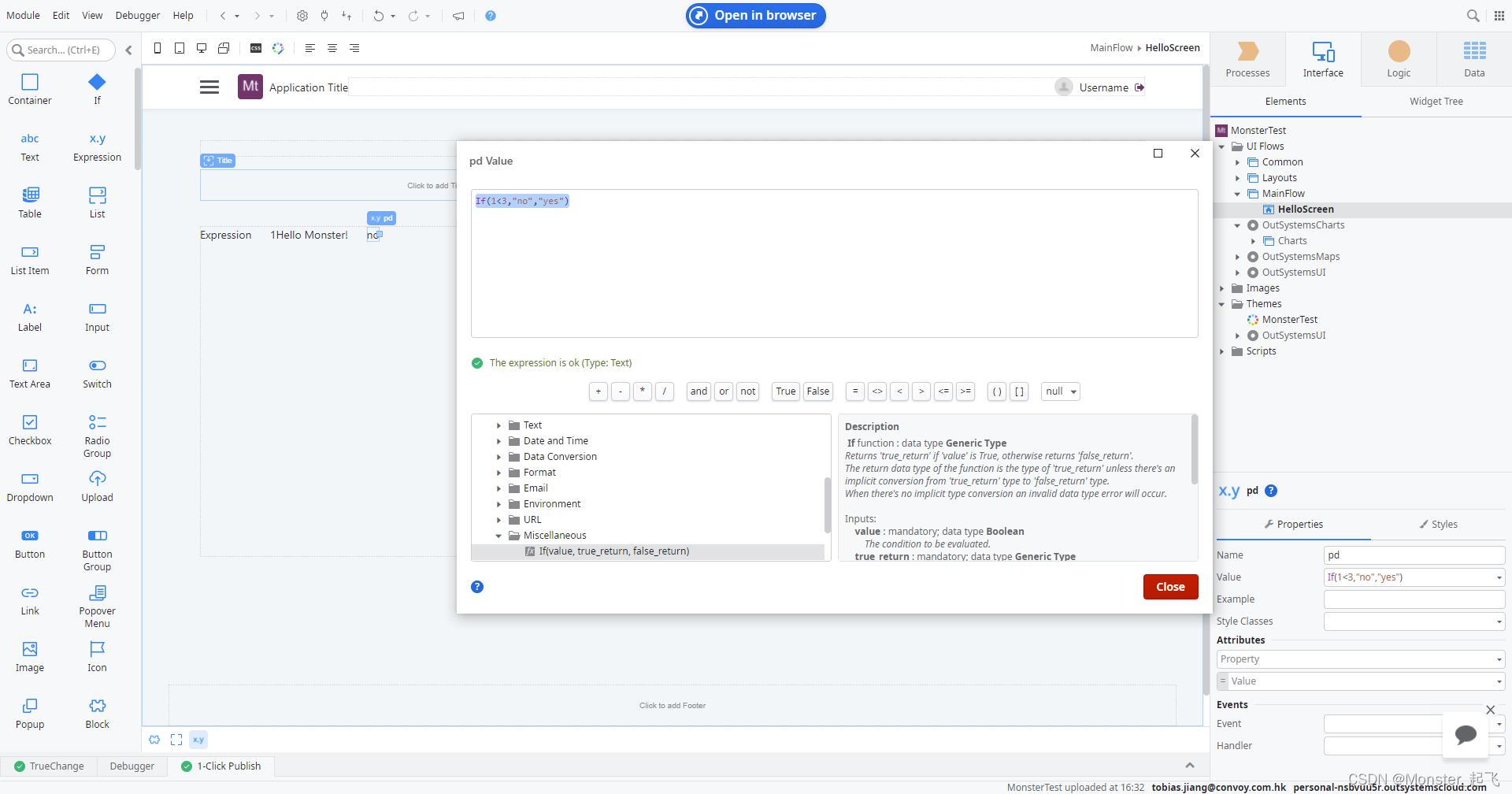The height and width of the screenshot is (794, 1512).
Task: Choose the Form widget
Action: click(97, 259)
